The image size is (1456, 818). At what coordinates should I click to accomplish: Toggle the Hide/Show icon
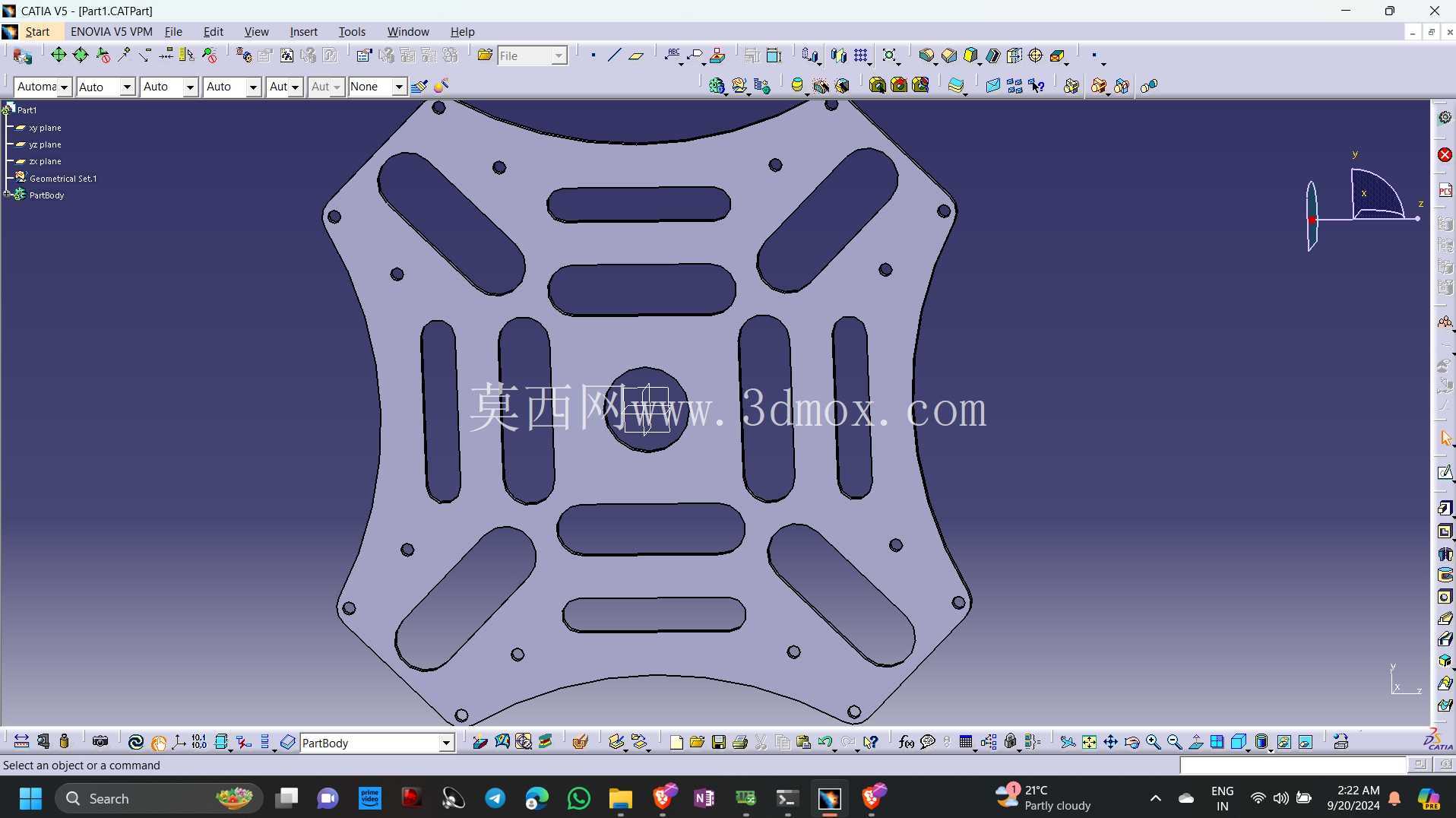click(1283, 742)
